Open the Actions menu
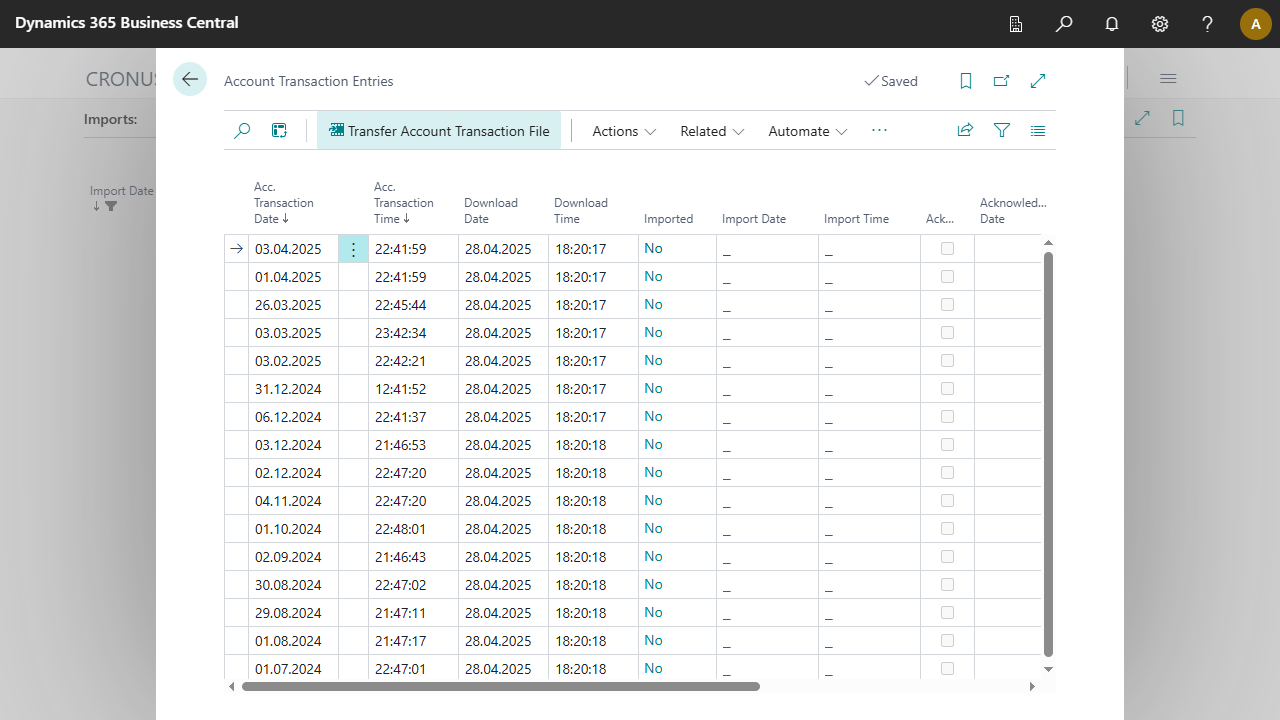The image size is (1280, 720). pyautogui.click(x=624, y=131)
